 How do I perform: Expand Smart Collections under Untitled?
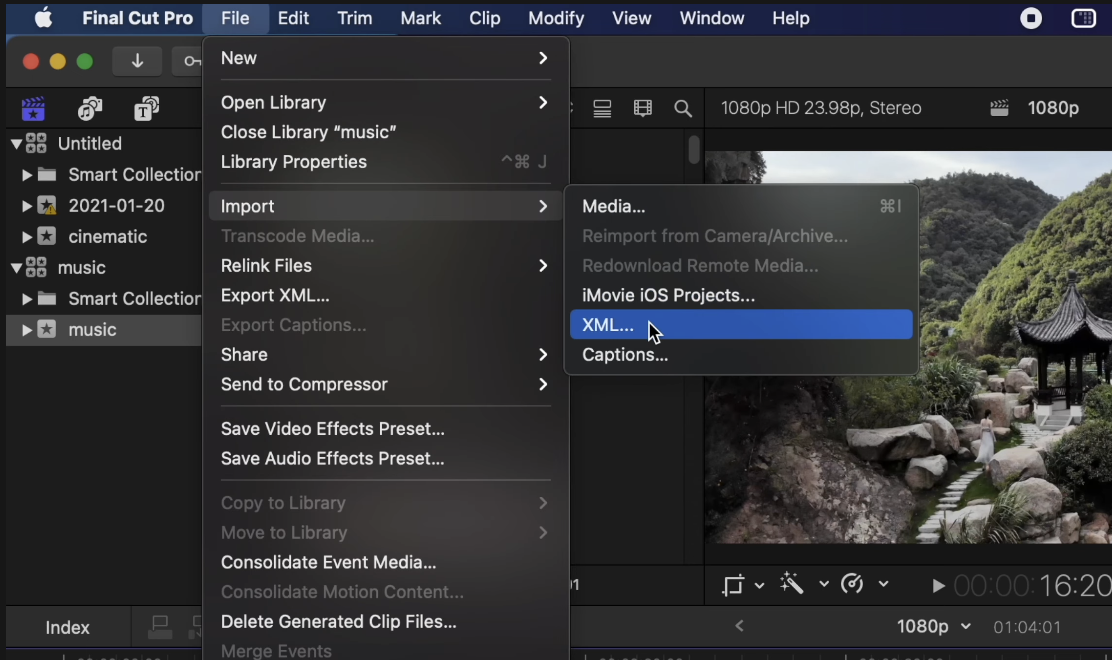tap(27, 174)
